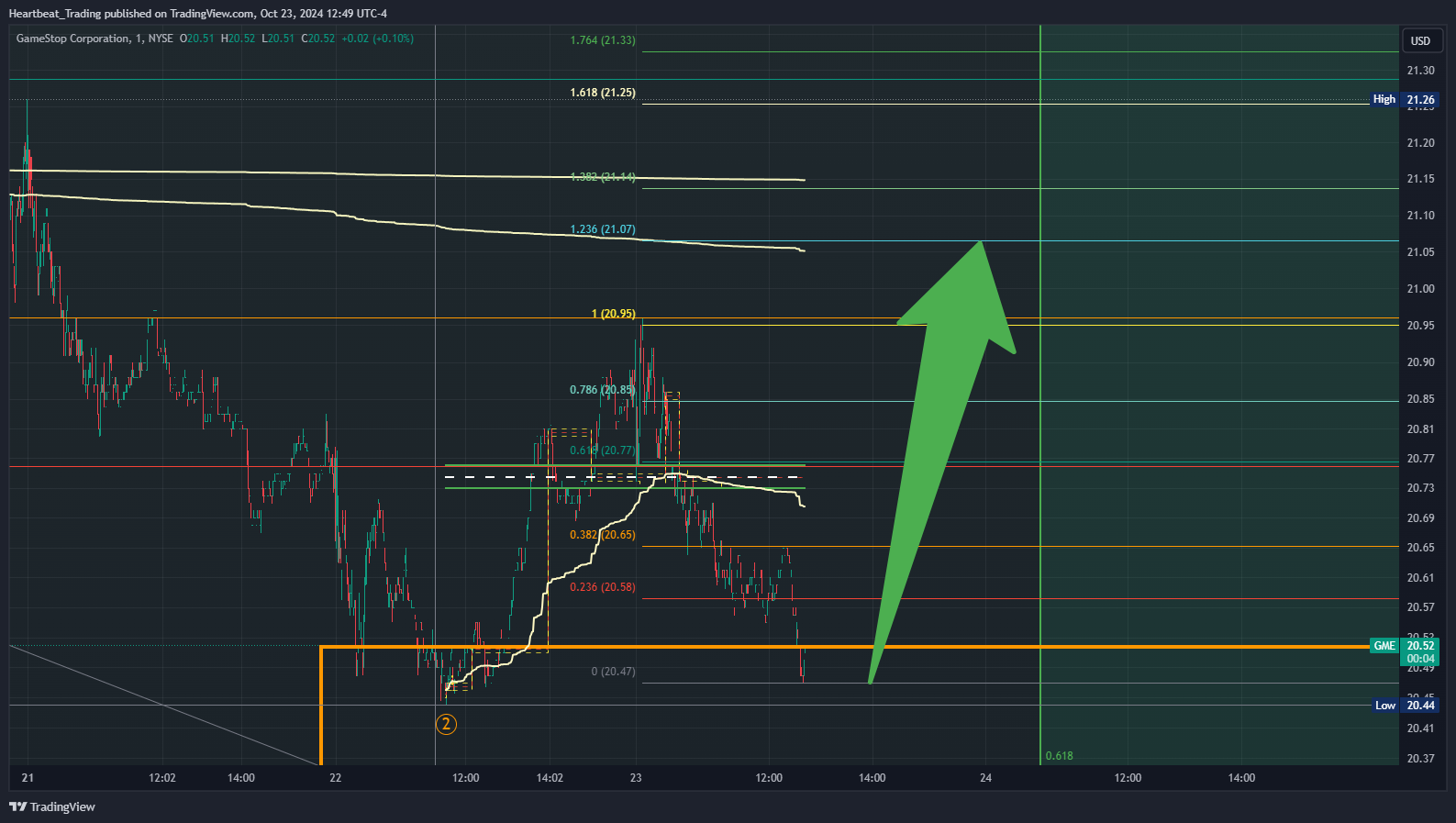Click the GME current price tag
The image size is (1456, 823).
1404,651
